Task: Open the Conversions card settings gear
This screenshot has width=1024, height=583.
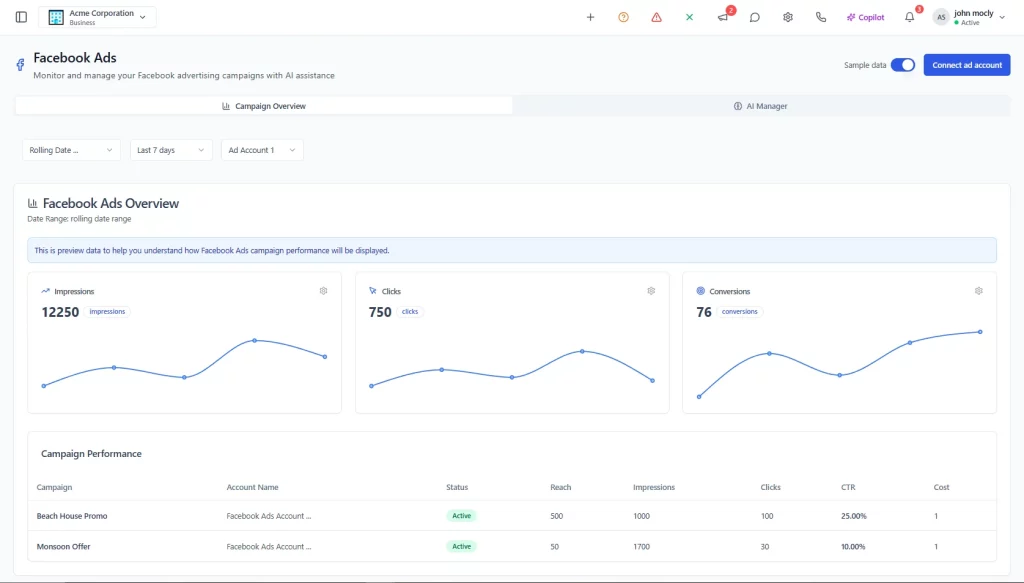Action: [978, 291]
